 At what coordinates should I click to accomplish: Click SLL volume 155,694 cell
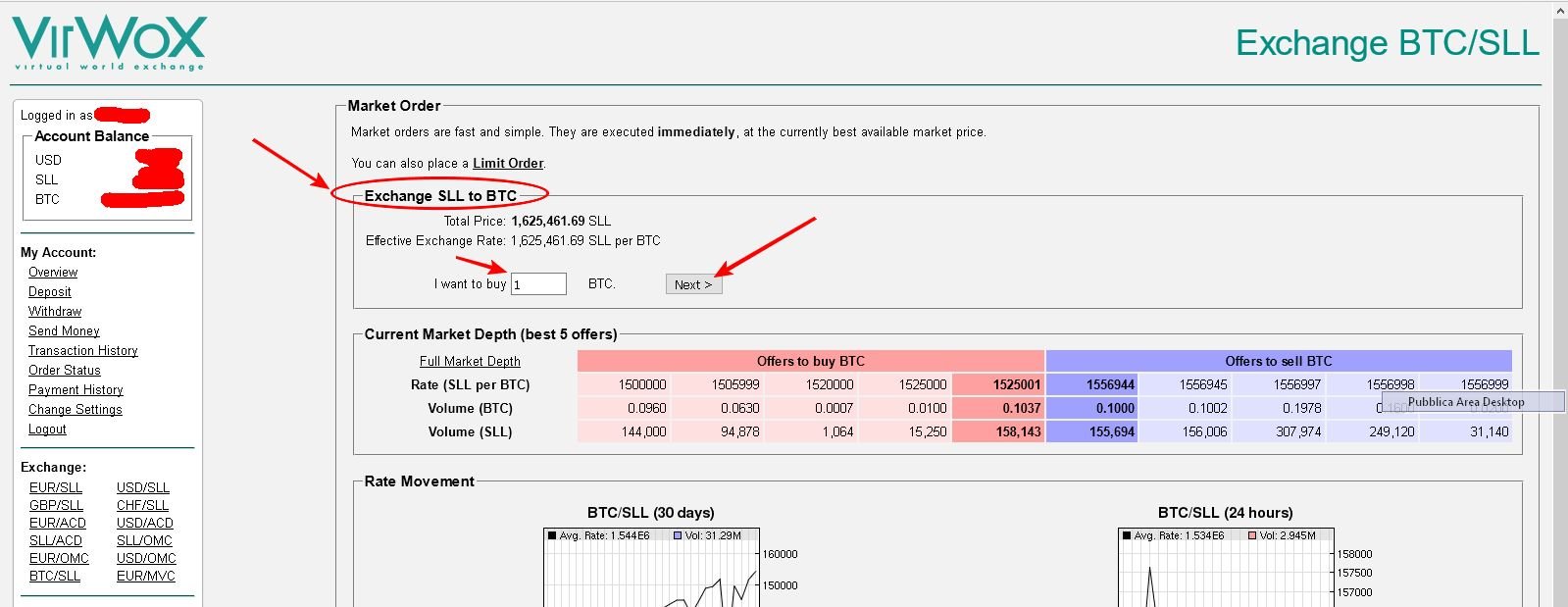pyautogui.click(x=1091, y=431)
